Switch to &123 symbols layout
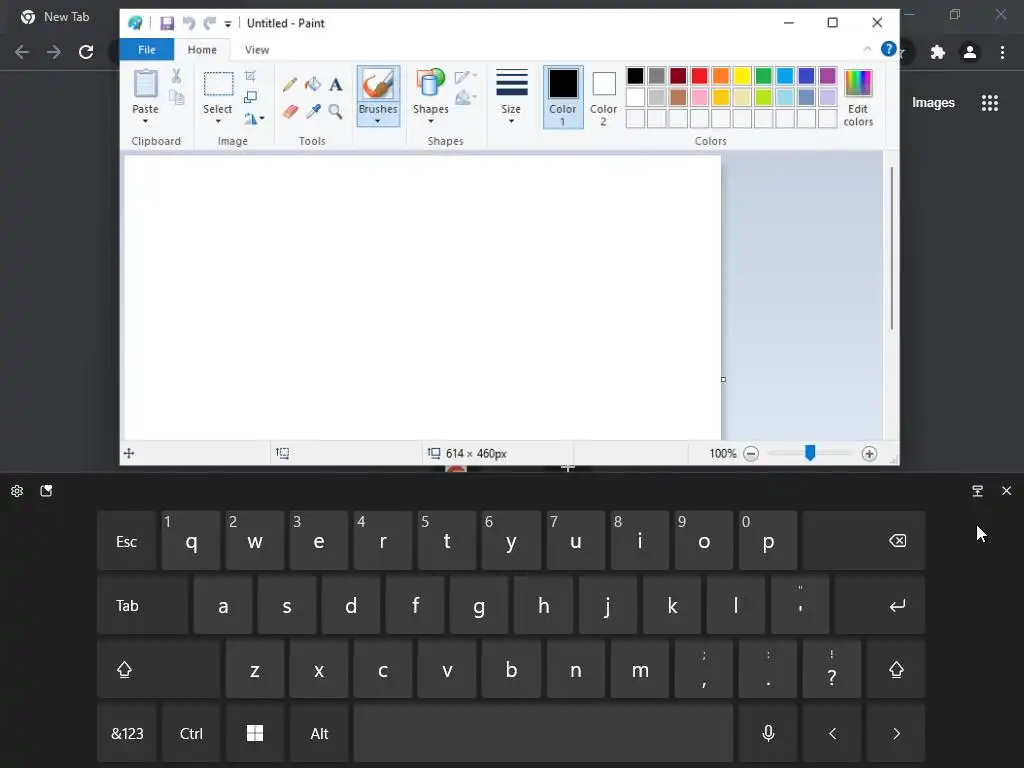1024x768 pixels. coord(127,733)
